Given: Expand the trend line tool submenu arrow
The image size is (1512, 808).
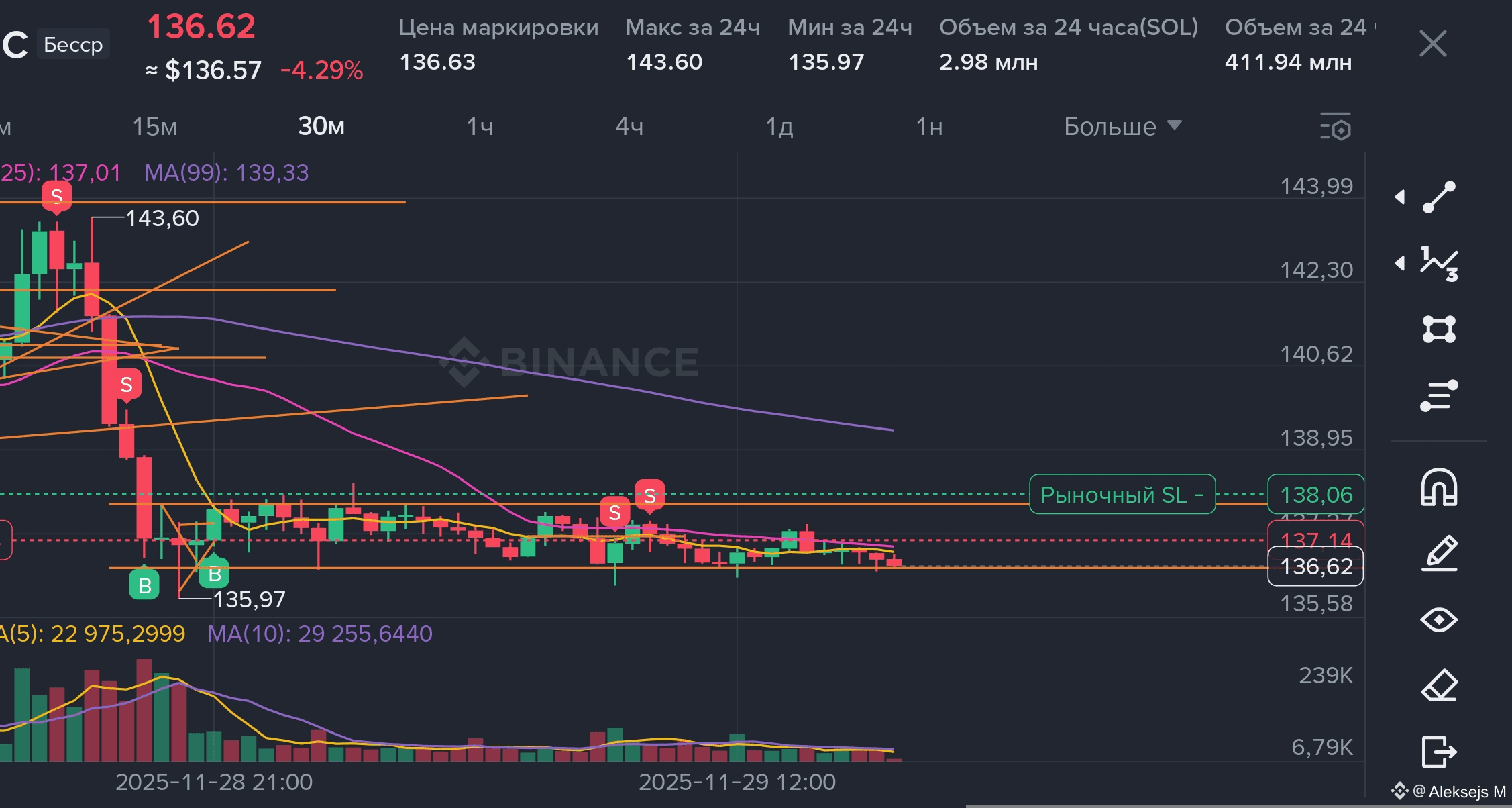Looking at the screenshot, I should tap(1400, 197).
